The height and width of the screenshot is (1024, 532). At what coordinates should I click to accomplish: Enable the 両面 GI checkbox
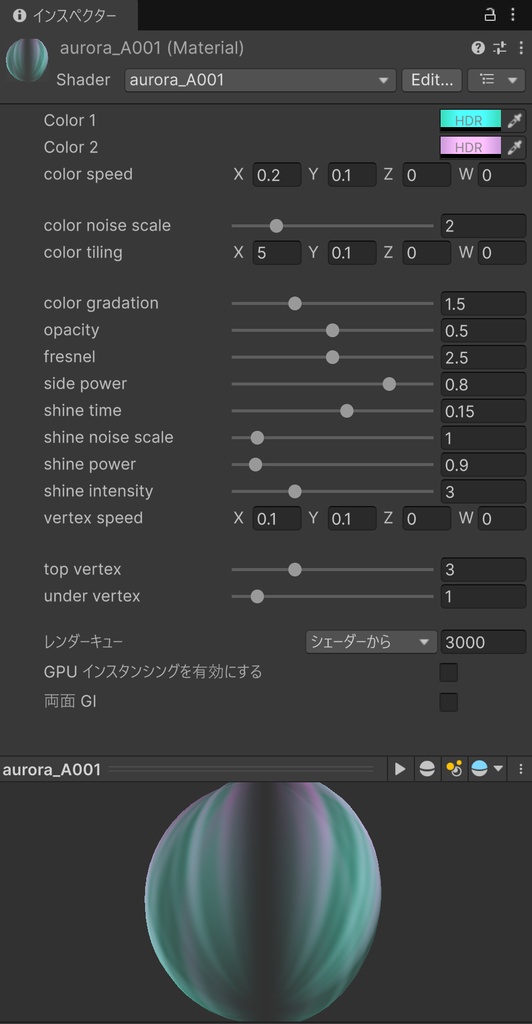[448, 702]
